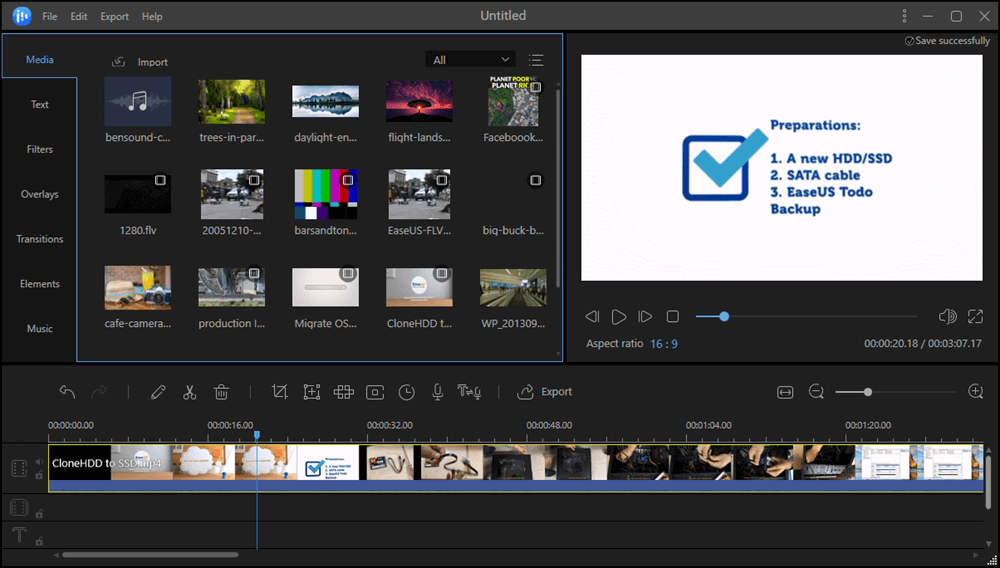Mute the preview volume speaker

[947, 317]
